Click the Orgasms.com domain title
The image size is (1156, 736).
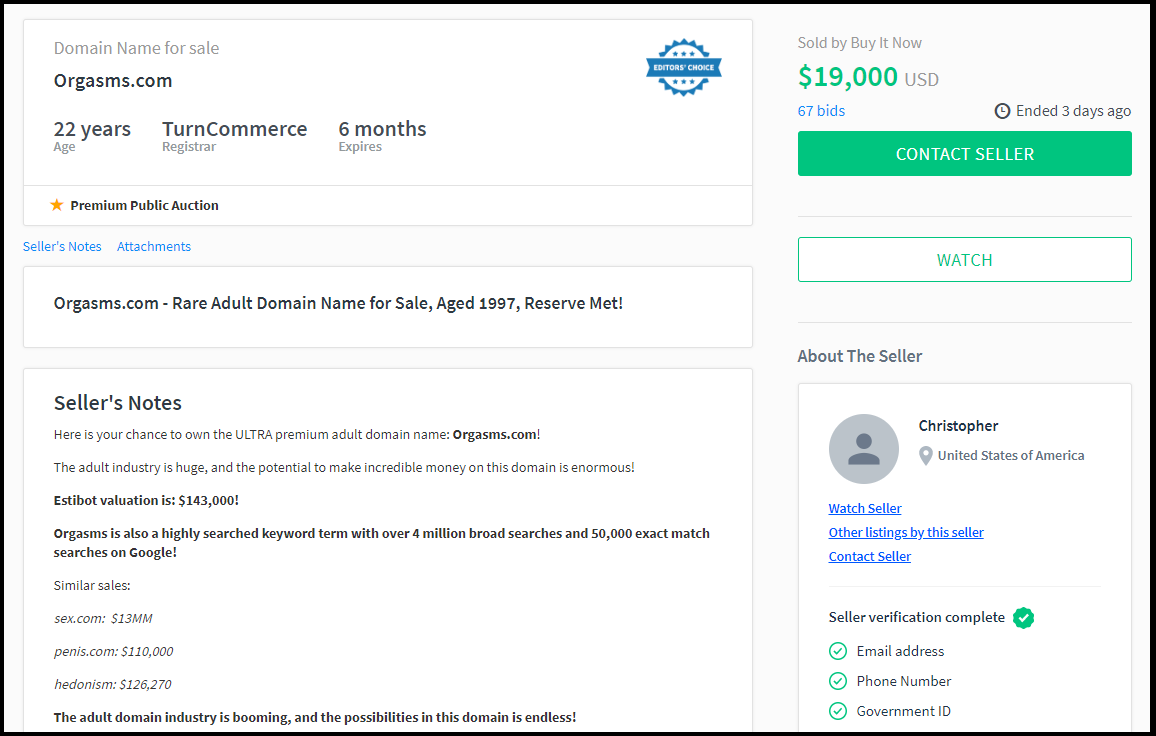pos(113,80)
